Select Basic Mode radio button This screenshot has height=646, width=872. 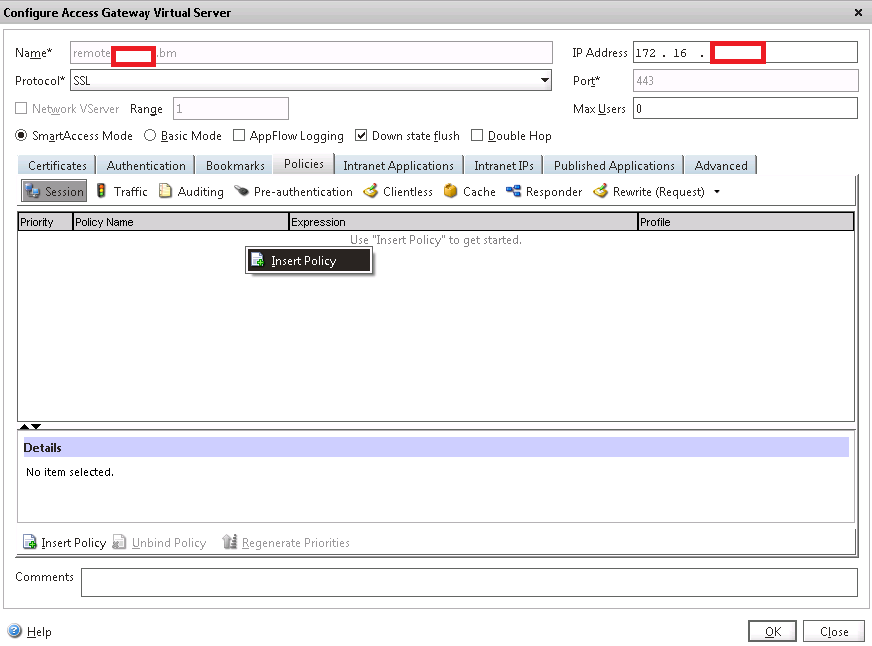click(x=150, y=135)
